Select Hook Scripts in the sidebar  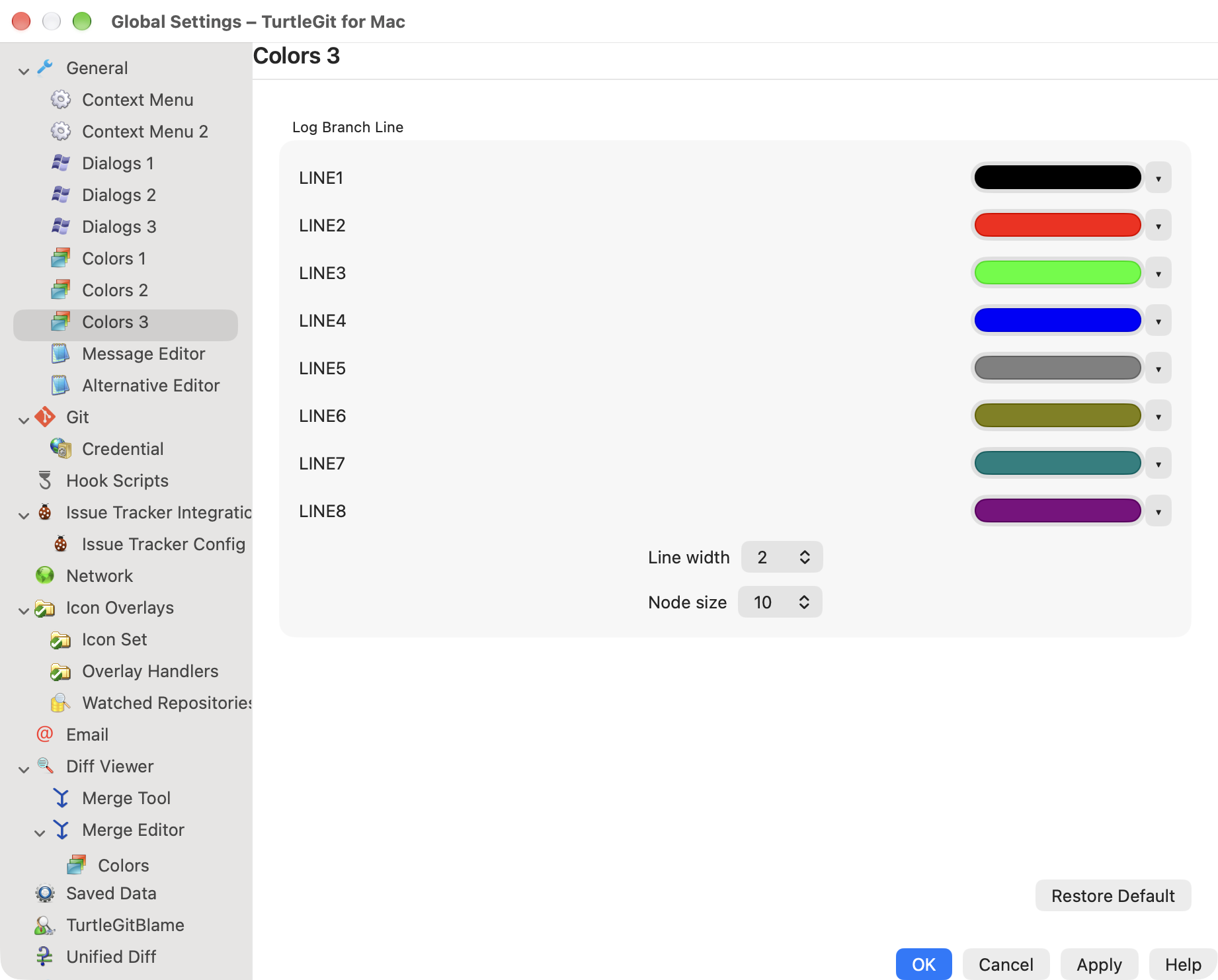[117, 480]
